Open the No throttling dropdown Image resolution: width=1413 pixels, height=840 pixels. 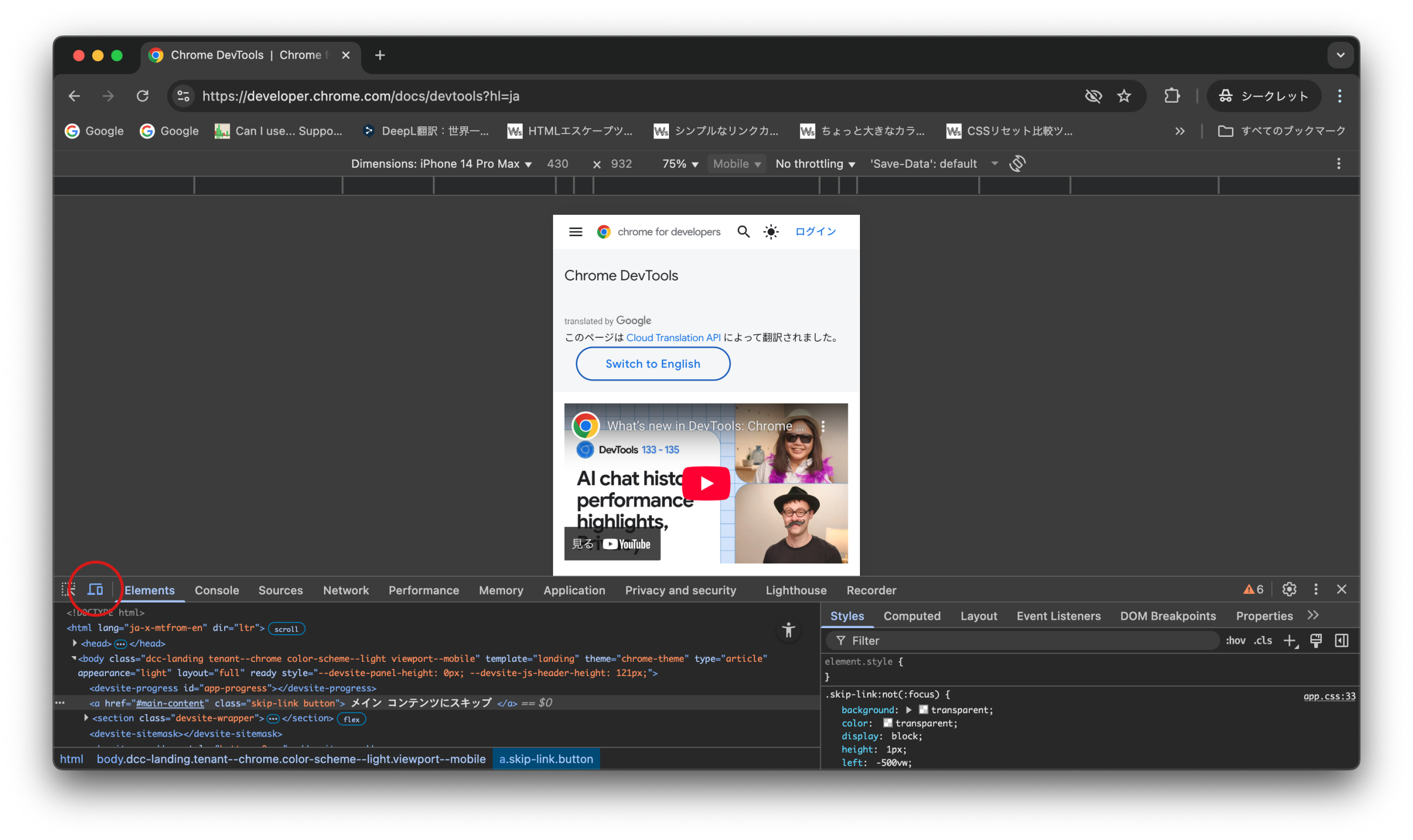tap(815, 163)
